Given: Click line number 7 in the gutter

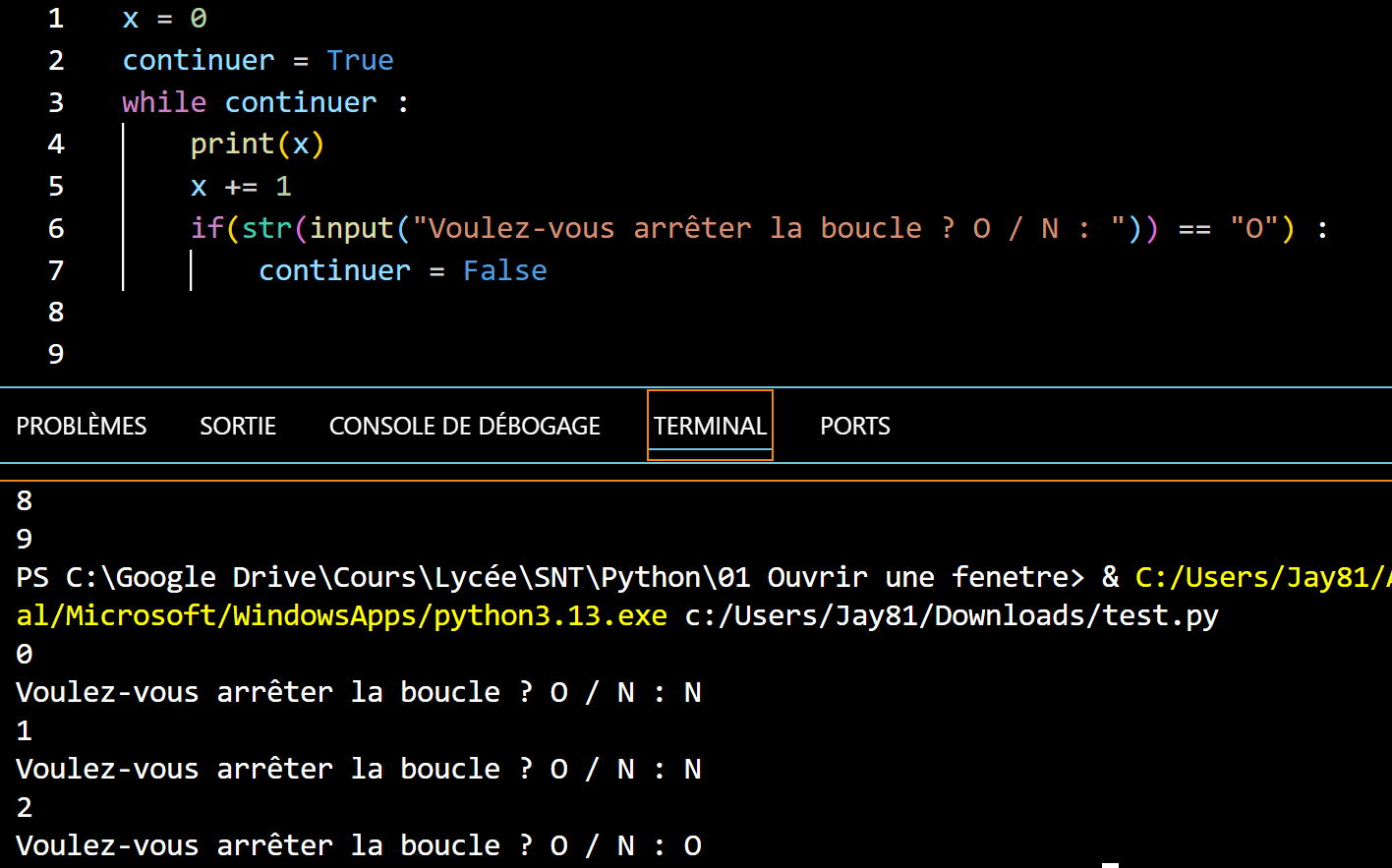Looking at the screenshot, I should tap(56, 270).
